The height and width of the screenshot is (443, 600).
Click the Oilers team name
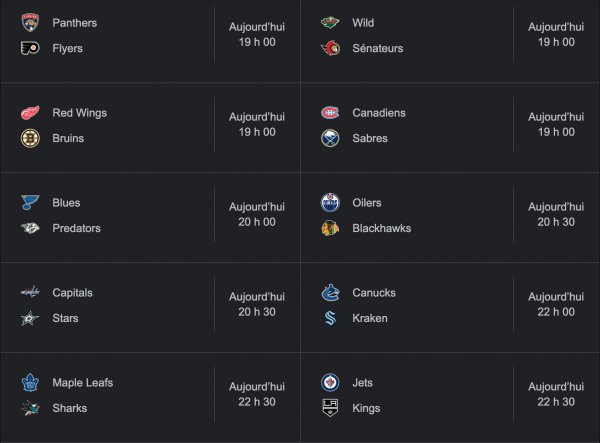coord(367,203)
